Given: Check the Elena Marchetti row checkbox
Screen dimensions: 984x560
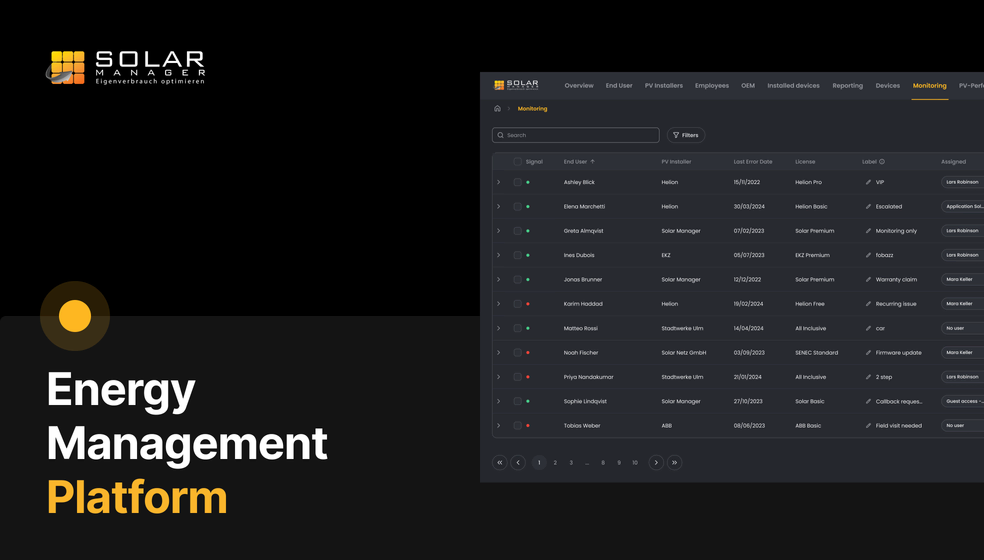Looking at the screenshot, I should tap(518, 207).
